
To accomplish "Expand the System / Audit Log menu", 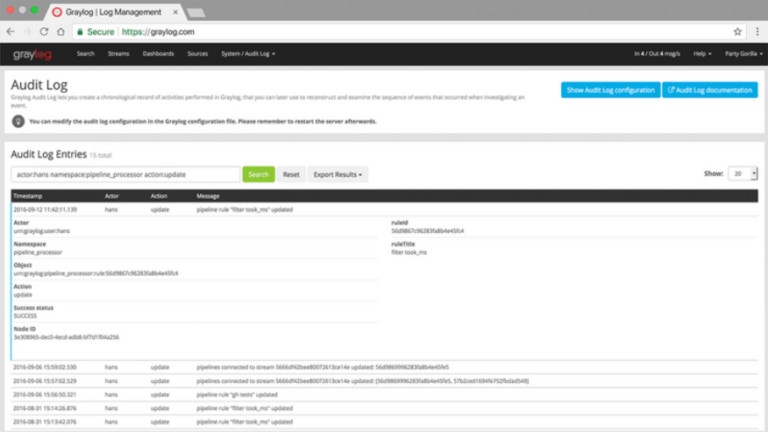I will click(x=248, y=54).
